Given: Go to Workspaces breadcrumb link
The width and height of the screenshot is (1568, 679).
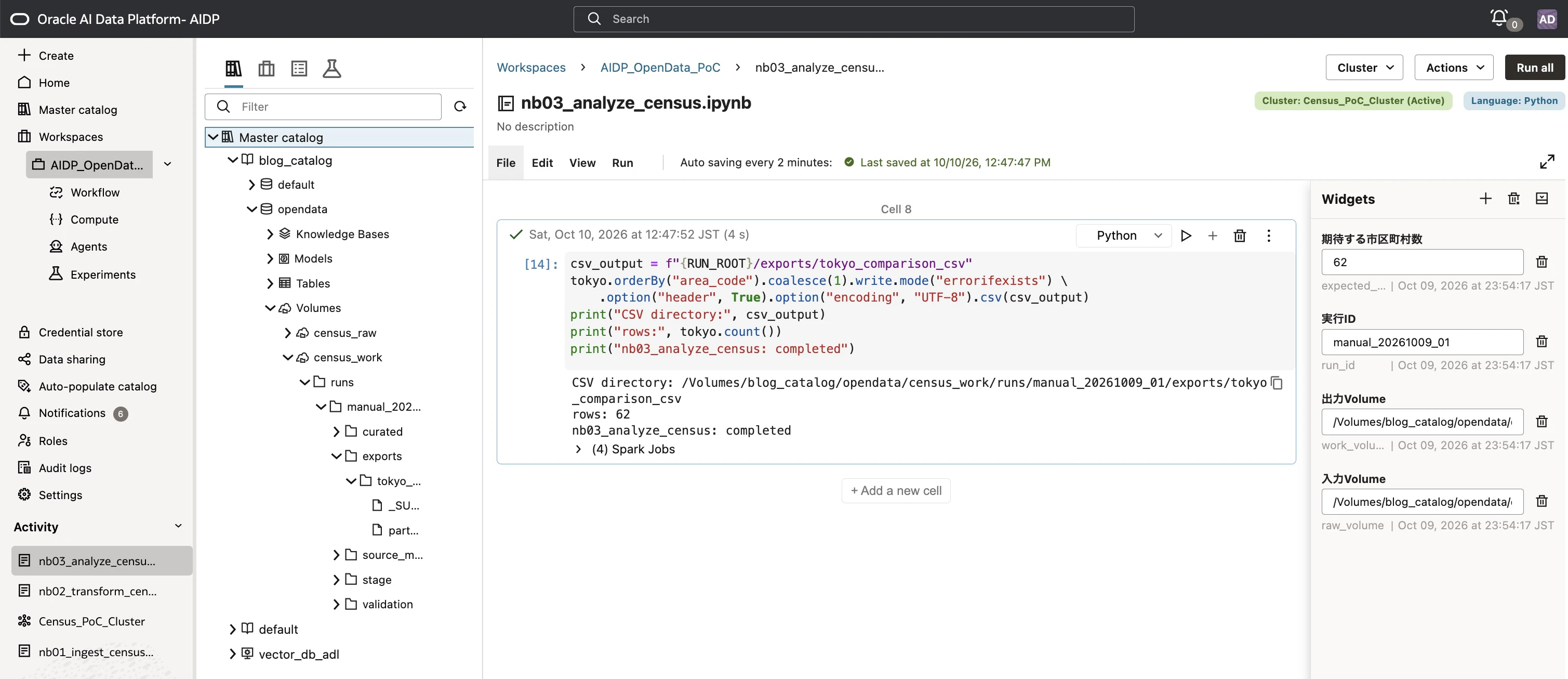Looking at the screenshot, I should pyautogui.click(x=531, y=68).
